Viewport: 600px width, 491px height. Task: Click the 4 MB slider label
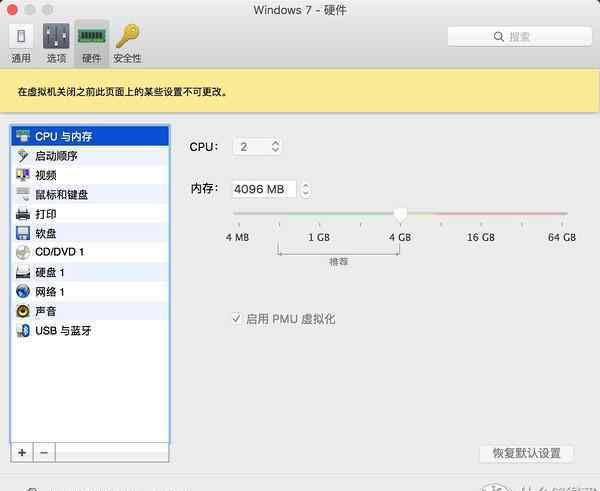[237, 237]
